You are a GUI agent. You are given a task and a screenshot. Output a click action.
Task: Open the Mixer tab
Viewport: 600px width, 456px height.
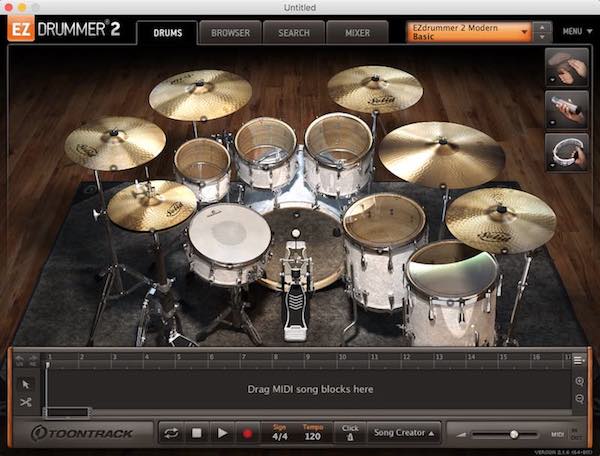357,33
